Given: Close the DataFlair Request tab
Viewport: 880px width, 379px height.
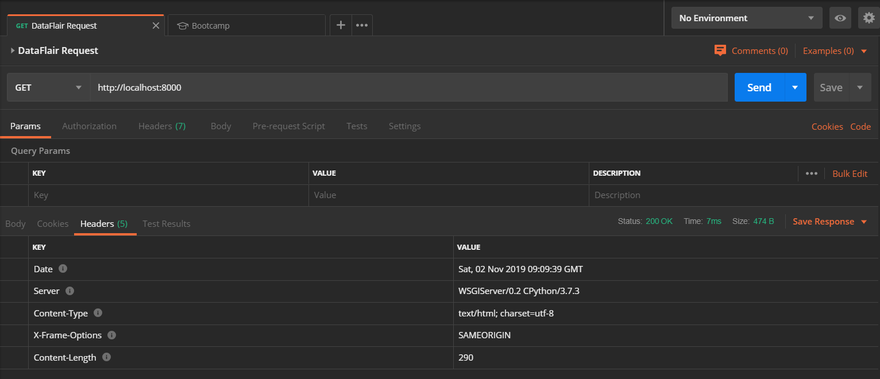Looking at the screenshot, I should [156, 26].
